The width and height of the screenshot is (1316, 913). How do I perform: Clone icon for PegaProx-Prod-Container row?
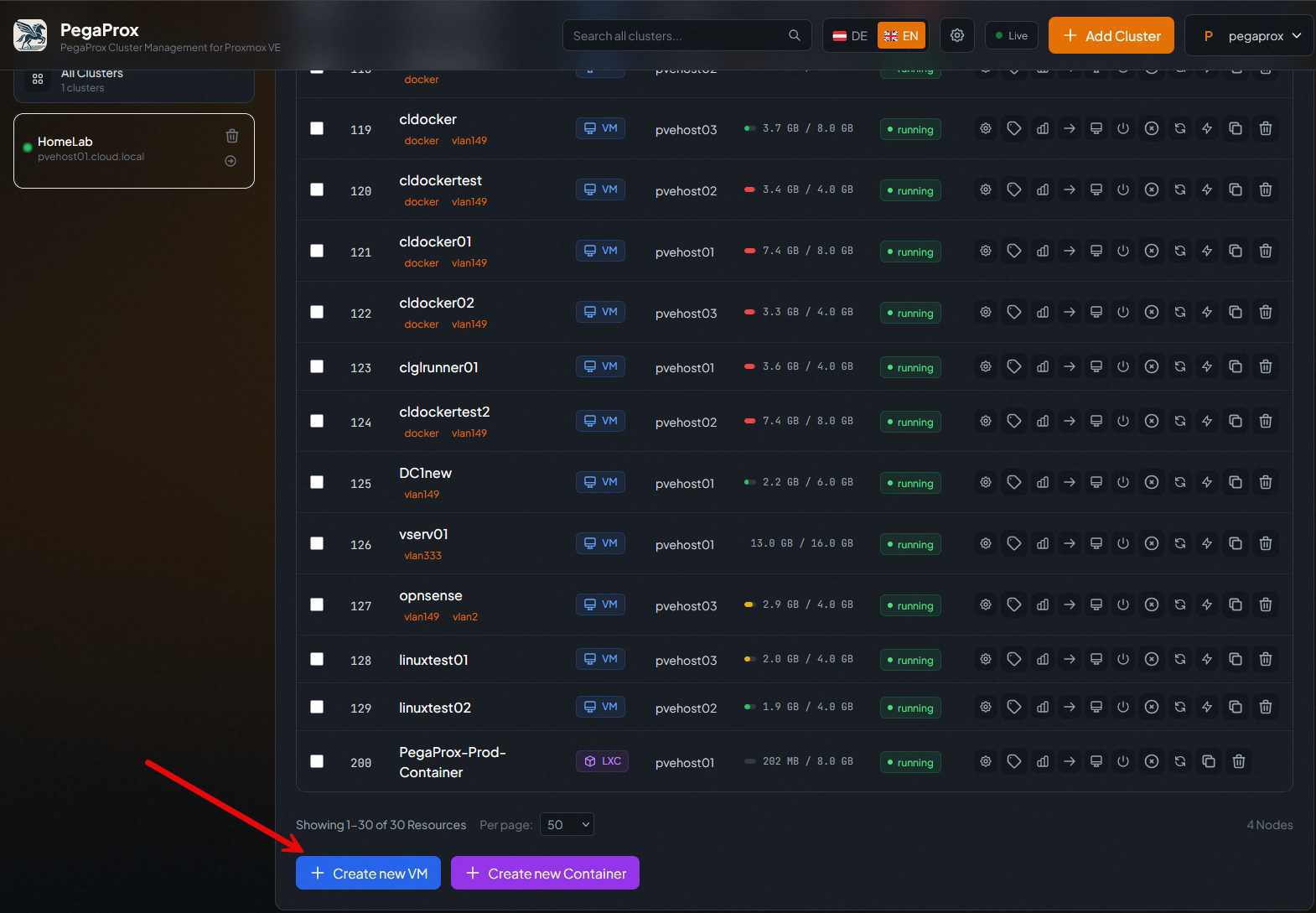pyautogui.click(x=1209, y=761)
